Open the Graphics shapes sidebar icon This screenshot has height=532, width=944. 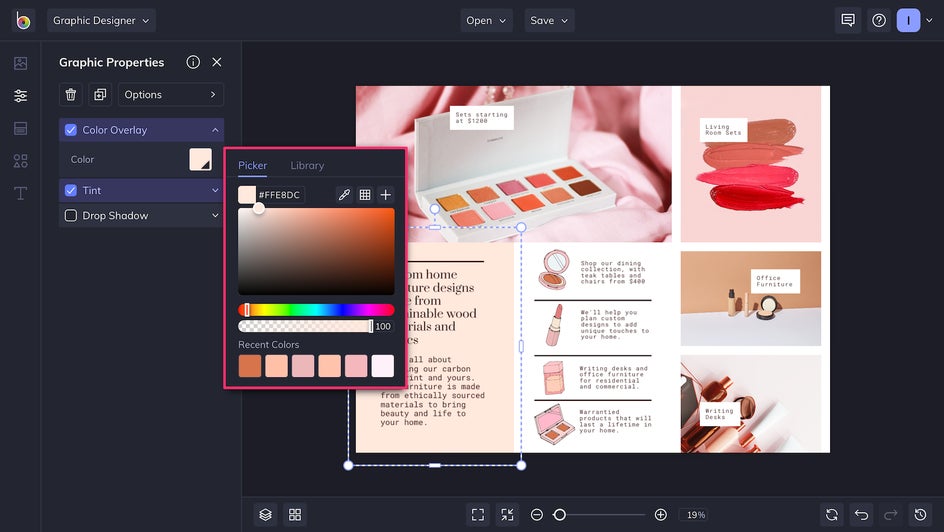point(20,161)
